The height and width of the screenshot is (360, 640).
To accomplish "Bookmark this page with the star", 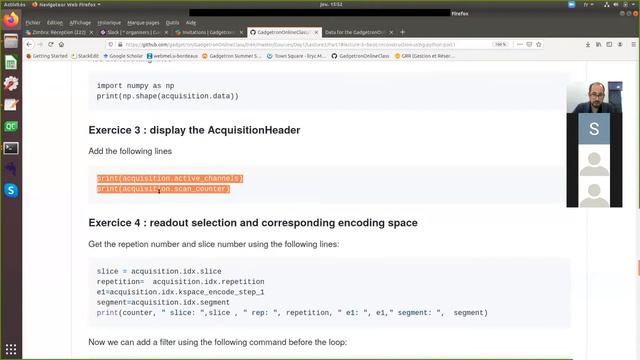I will [x=539, y=44].
